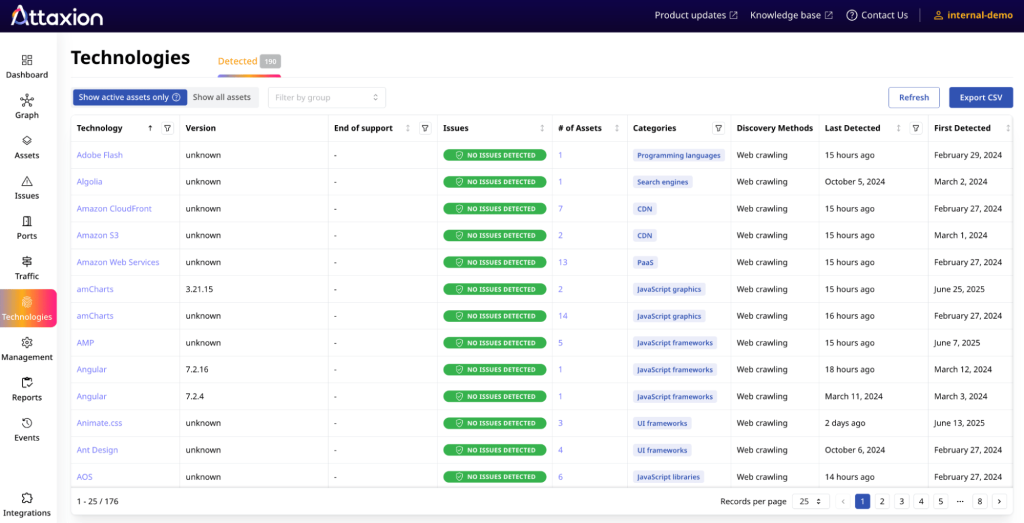Click the JavaScript libraries category tag
1024x523 pixels.
[x=668, y=477]
